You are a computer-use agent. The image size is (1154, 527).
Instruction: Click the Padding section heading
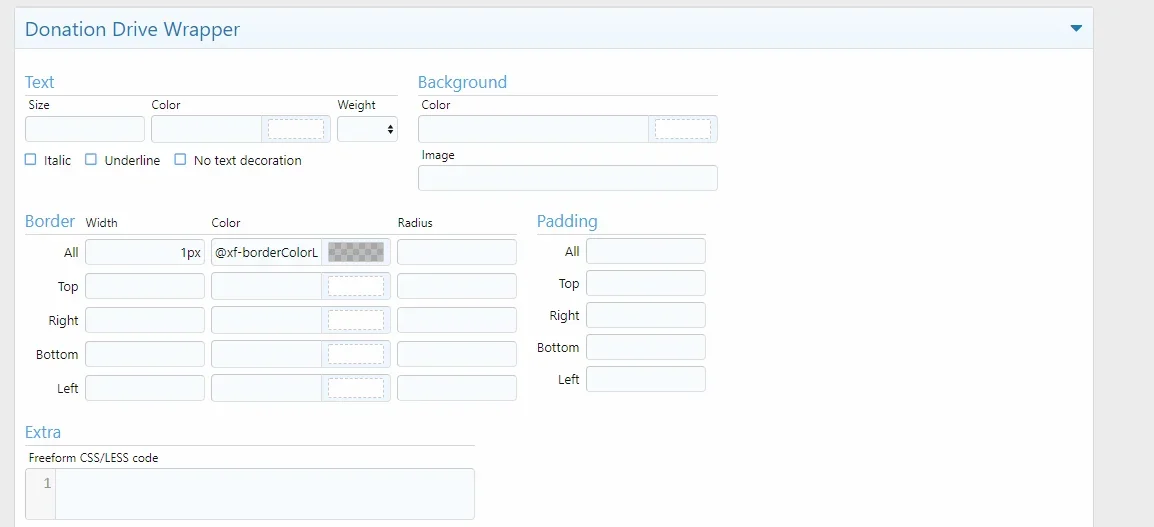tap(567, 222)
